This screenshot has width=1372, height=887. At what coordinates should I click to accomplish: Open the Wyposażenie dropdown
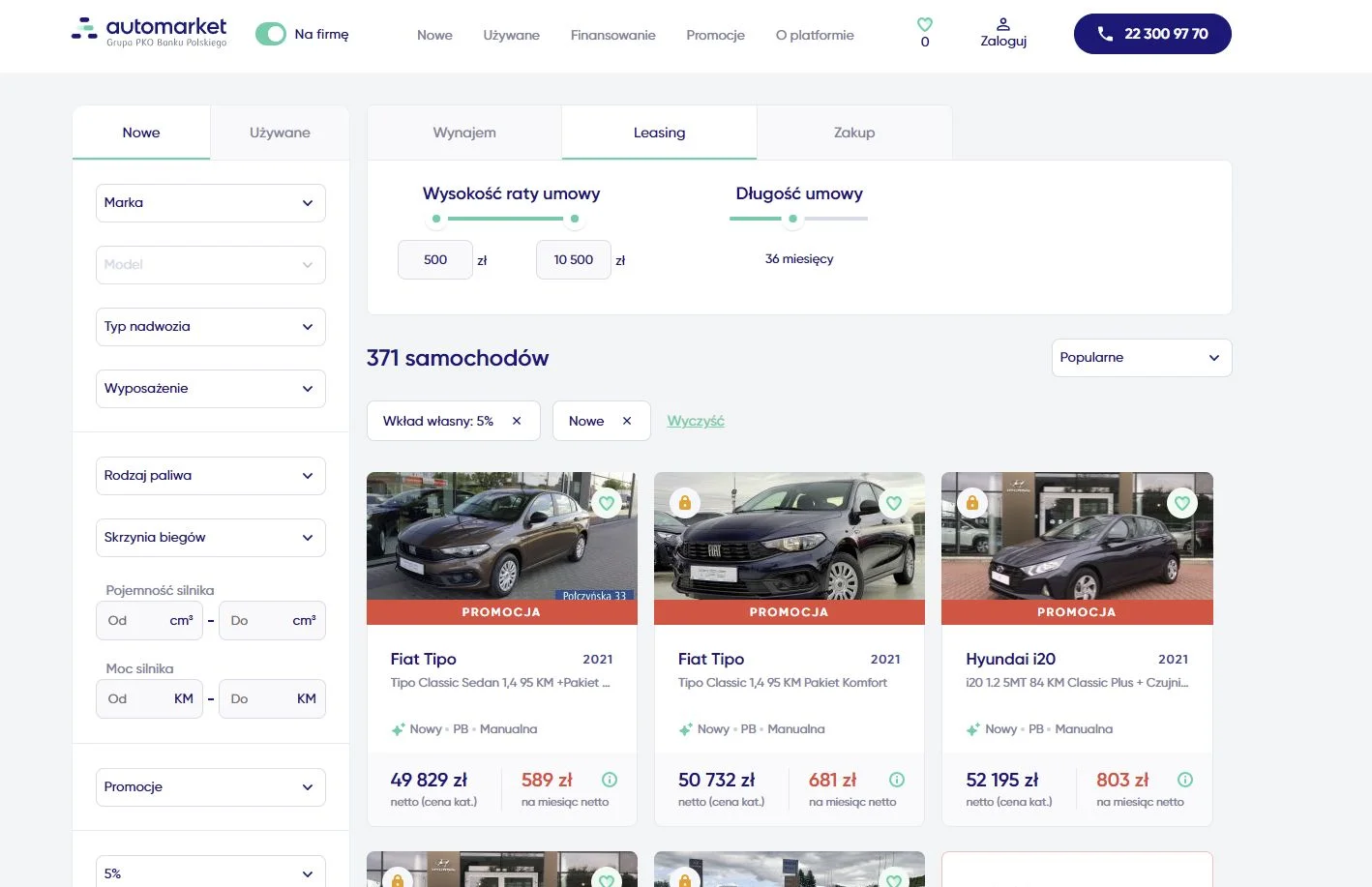click(211, 389)
